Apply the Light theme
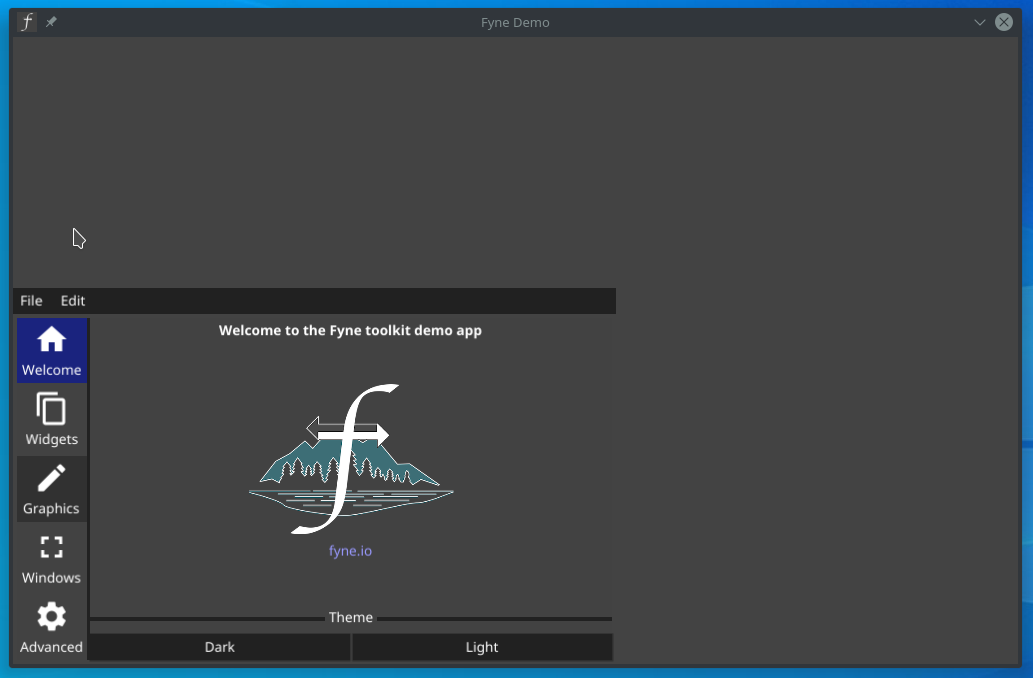 [x=482, y=647]
